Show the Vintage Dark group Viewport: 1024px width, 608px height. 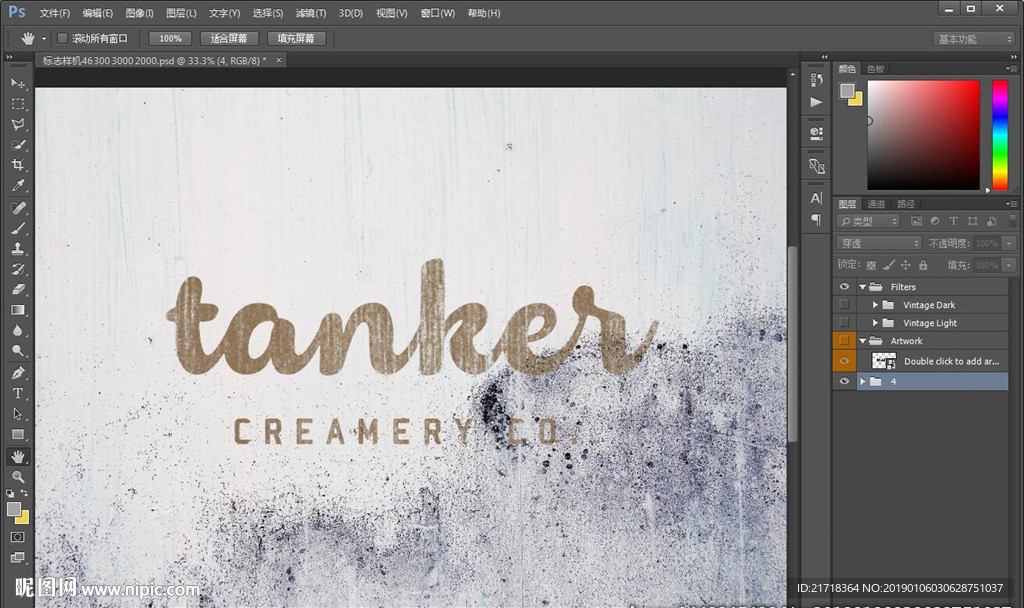coord(844,304)
